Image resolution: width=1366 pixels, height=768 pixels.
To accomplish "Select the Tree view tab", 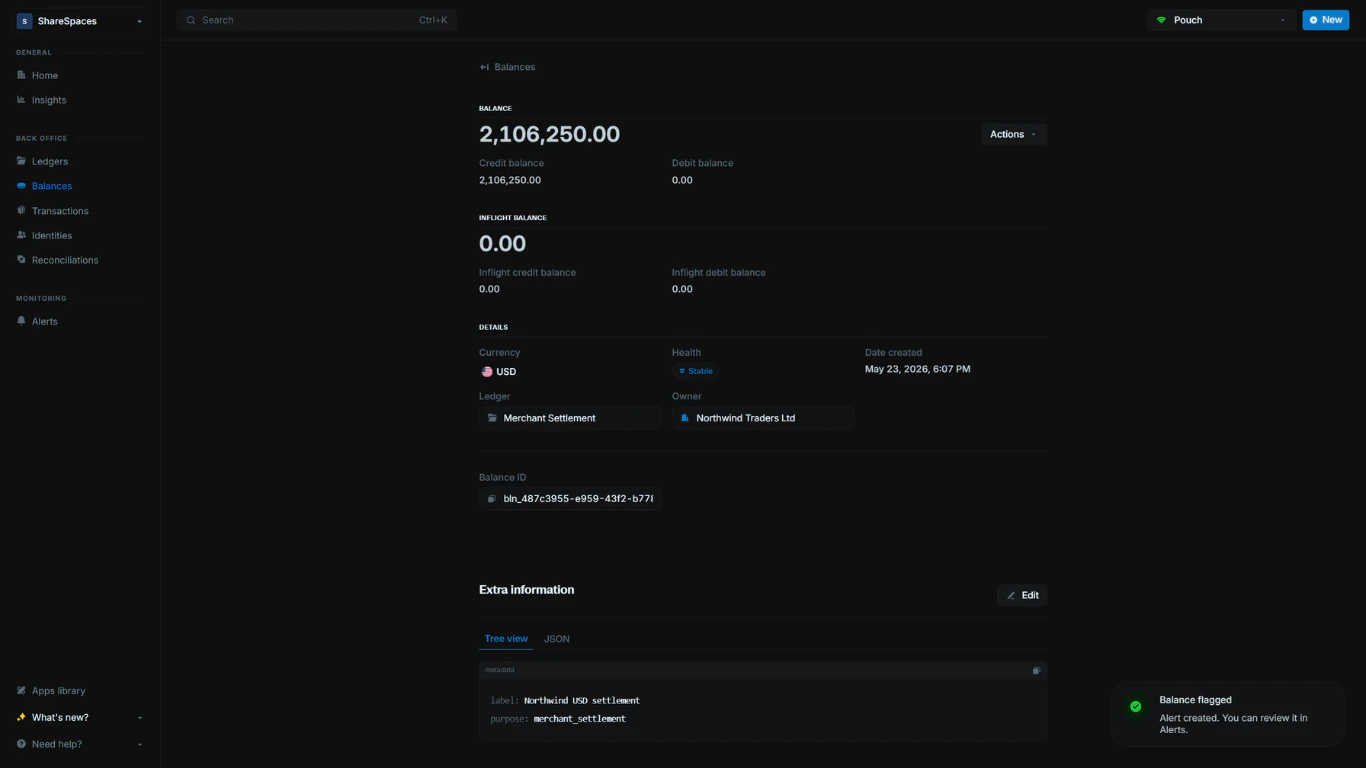I will (506, 639).
